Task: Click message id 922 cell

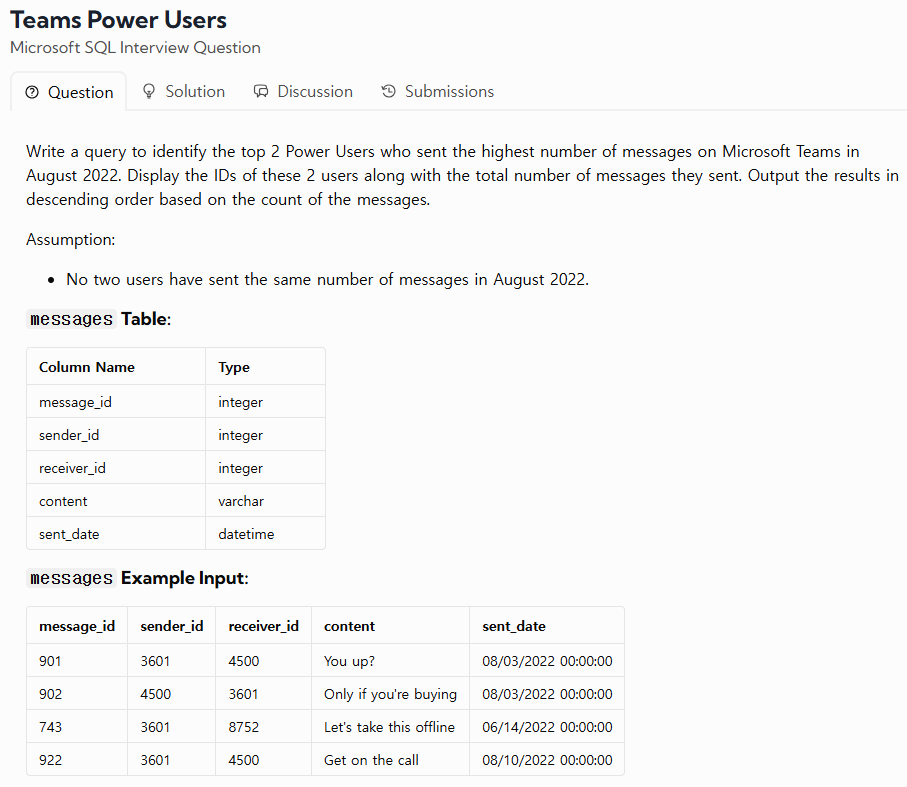Action: (x=77, y=760)
